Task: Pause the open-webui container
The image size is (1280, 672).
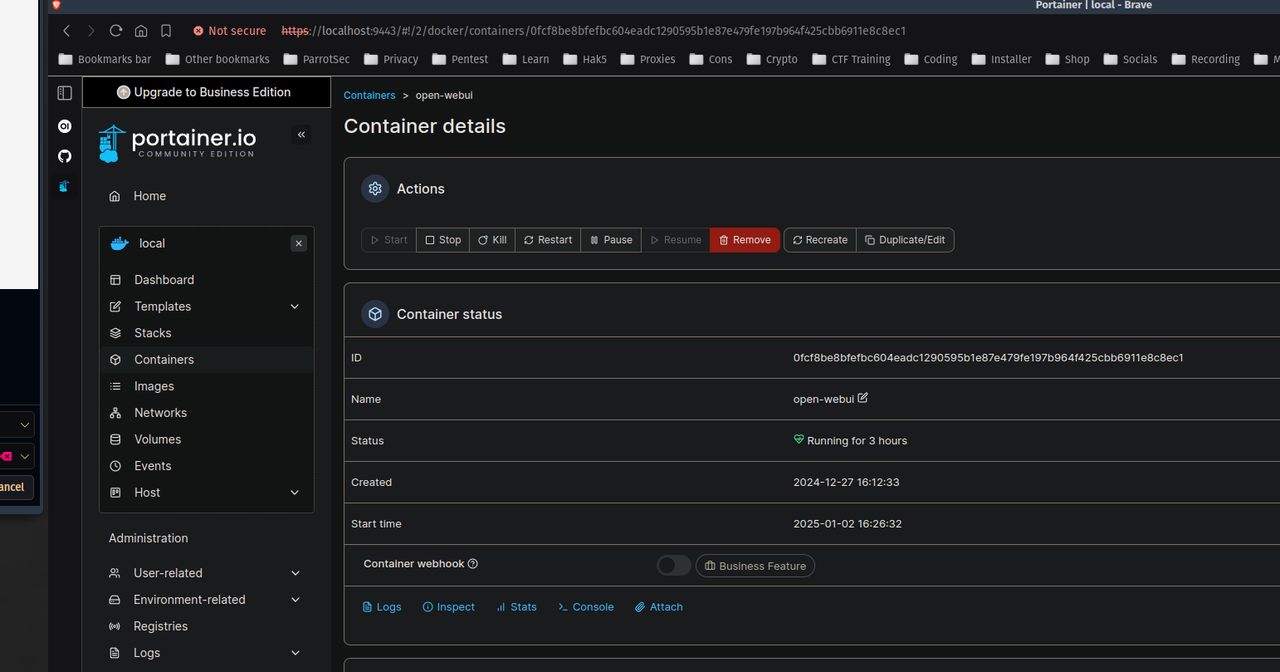Action: tap(611, 240)
